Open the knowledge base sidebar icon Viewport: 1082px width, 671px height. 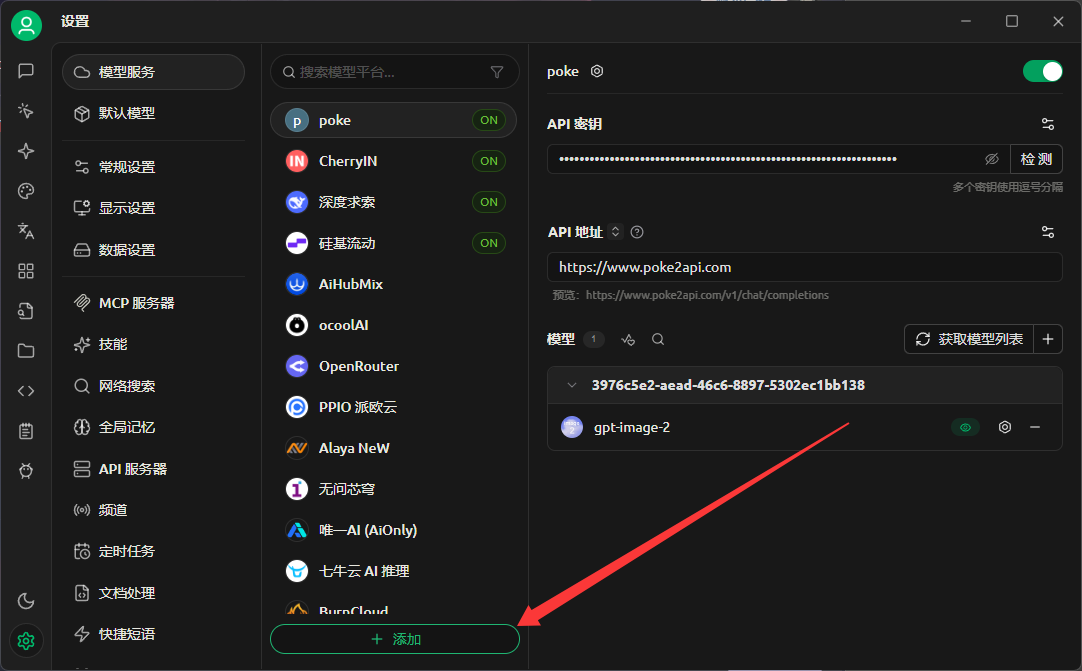click(x=26, y=311)
